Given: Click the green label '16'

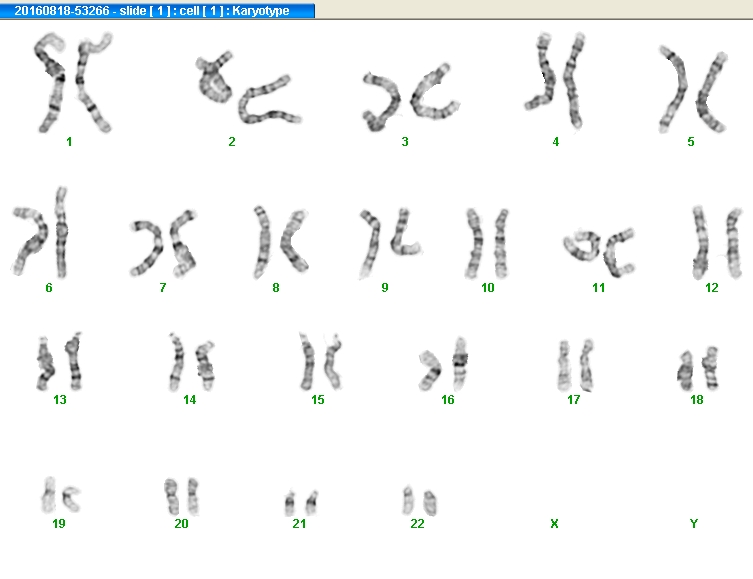Looking at the screenshot, I should (448, 399).
